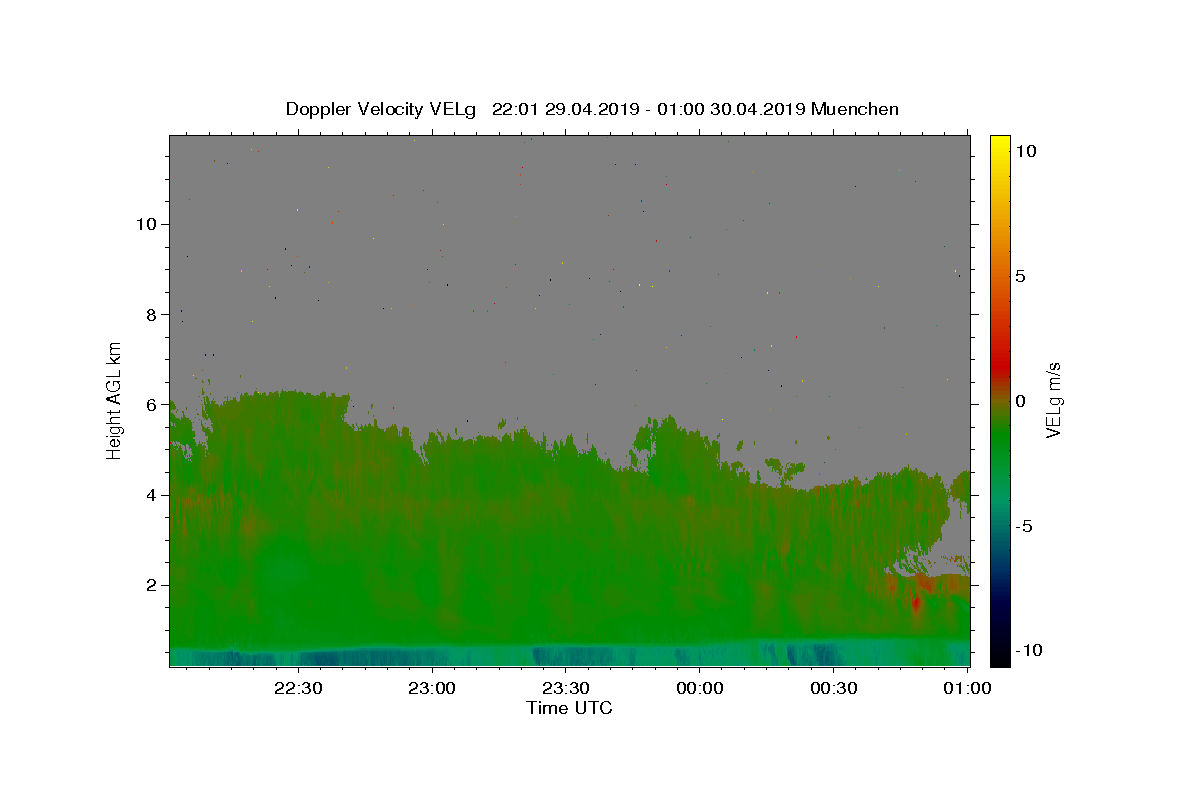The width and height of the screenshot is (1200, 800).
Task: Click the 01:00 time tick label
Action: click(966, 688)
